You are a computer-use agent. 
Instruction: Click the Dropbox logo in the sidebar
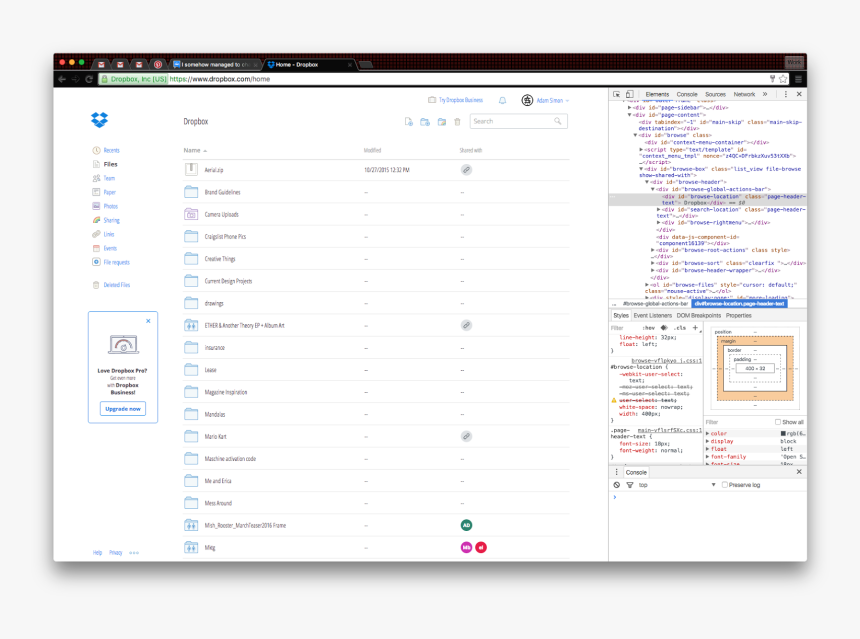(x=99, y=120)
